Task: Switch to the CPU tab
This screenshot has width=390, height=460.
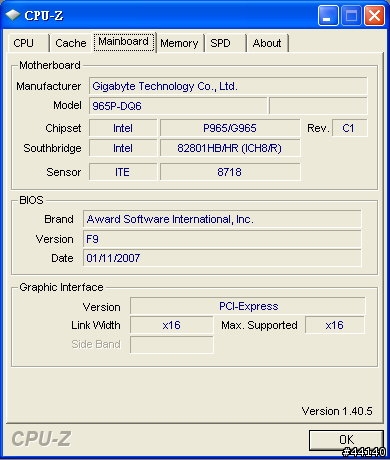Action: (28, 43)
